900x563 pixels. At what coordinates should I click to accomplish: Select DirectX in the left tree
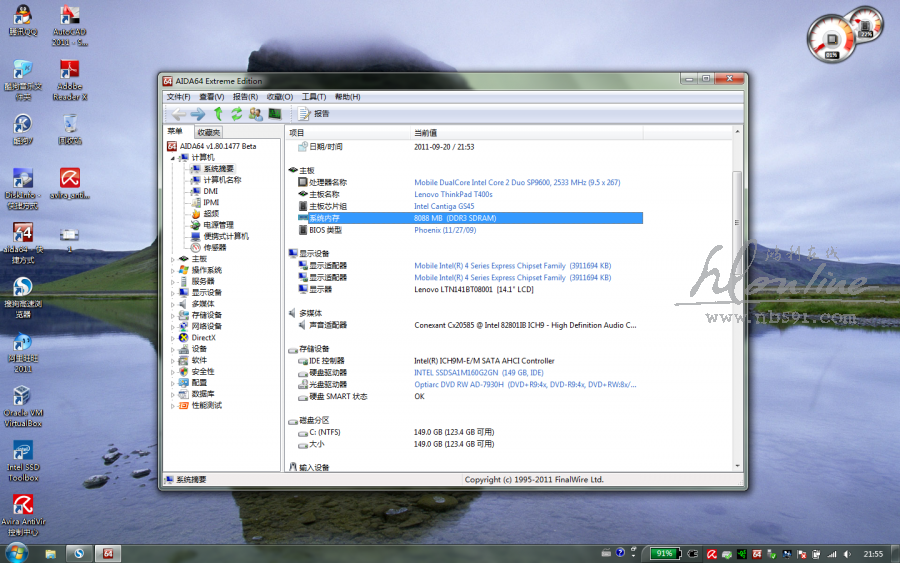203,338
